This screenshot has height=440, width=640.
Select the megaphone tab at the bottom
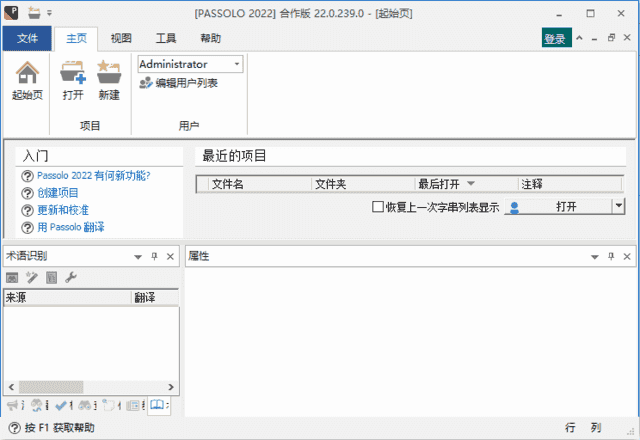[x=13, y=406]
